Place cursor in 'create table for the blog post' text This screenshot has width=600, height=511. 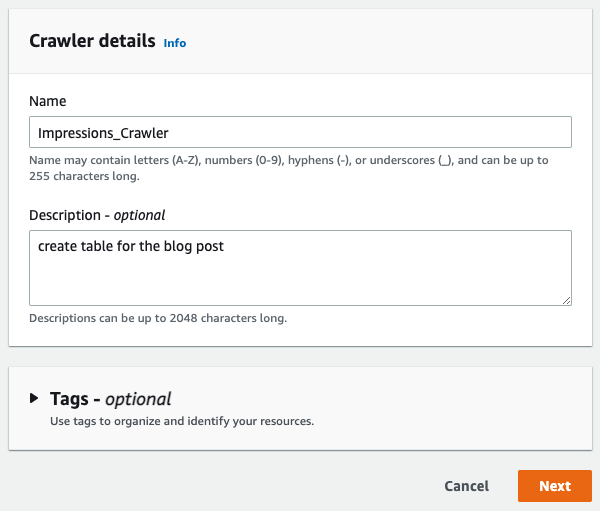130,246
